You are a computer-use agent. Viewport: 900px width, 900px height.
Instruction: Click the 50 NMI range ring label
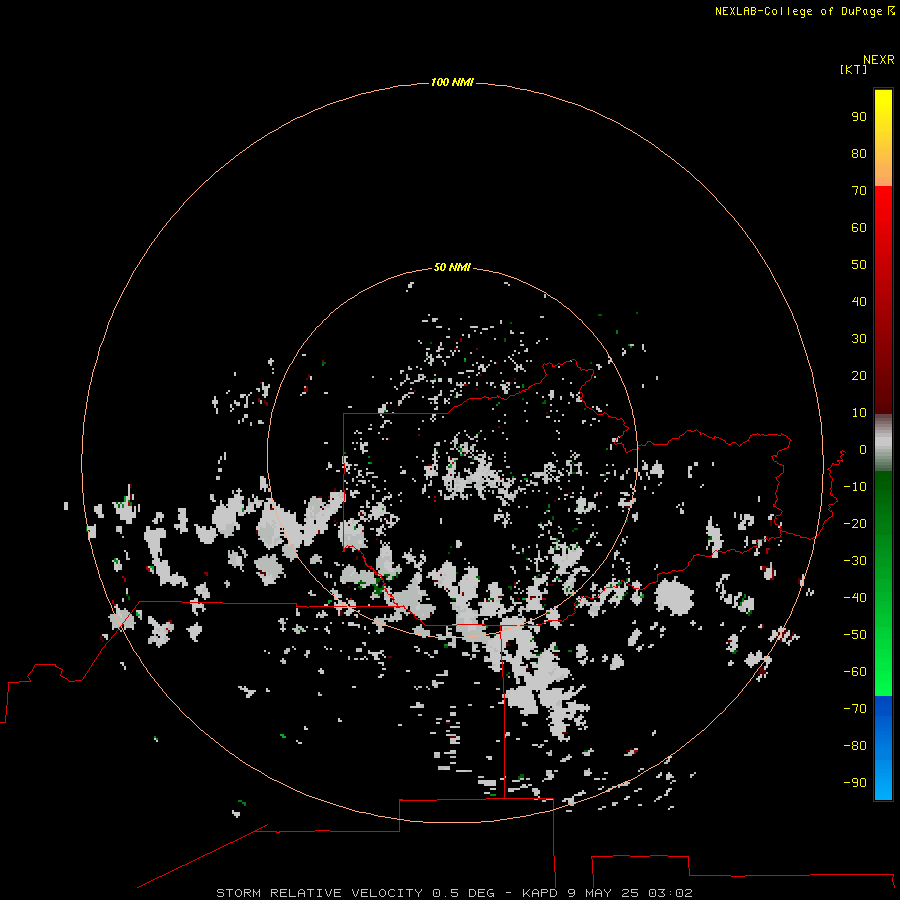pyautogui.click(x=452, y=267)
